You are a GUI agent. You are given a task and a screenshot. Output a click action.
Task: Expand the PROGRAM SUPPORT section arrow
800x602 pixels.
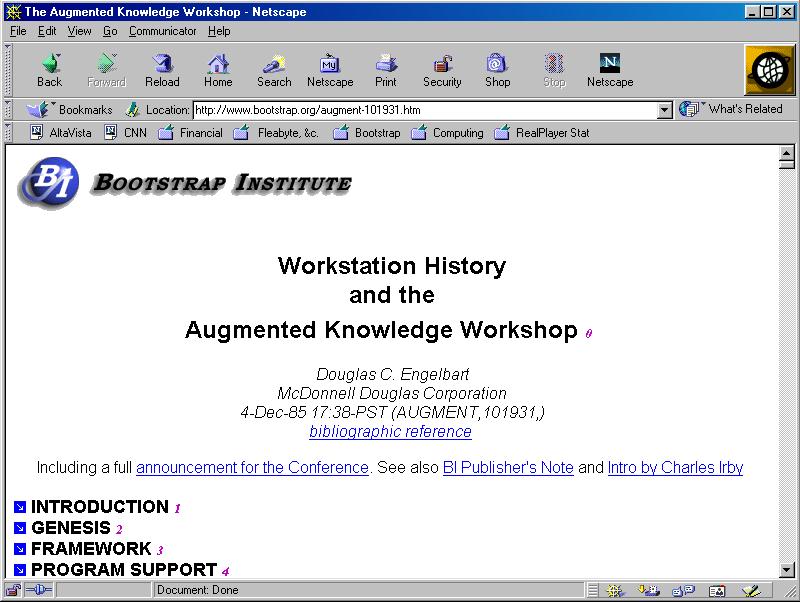(x=20, y=570)
